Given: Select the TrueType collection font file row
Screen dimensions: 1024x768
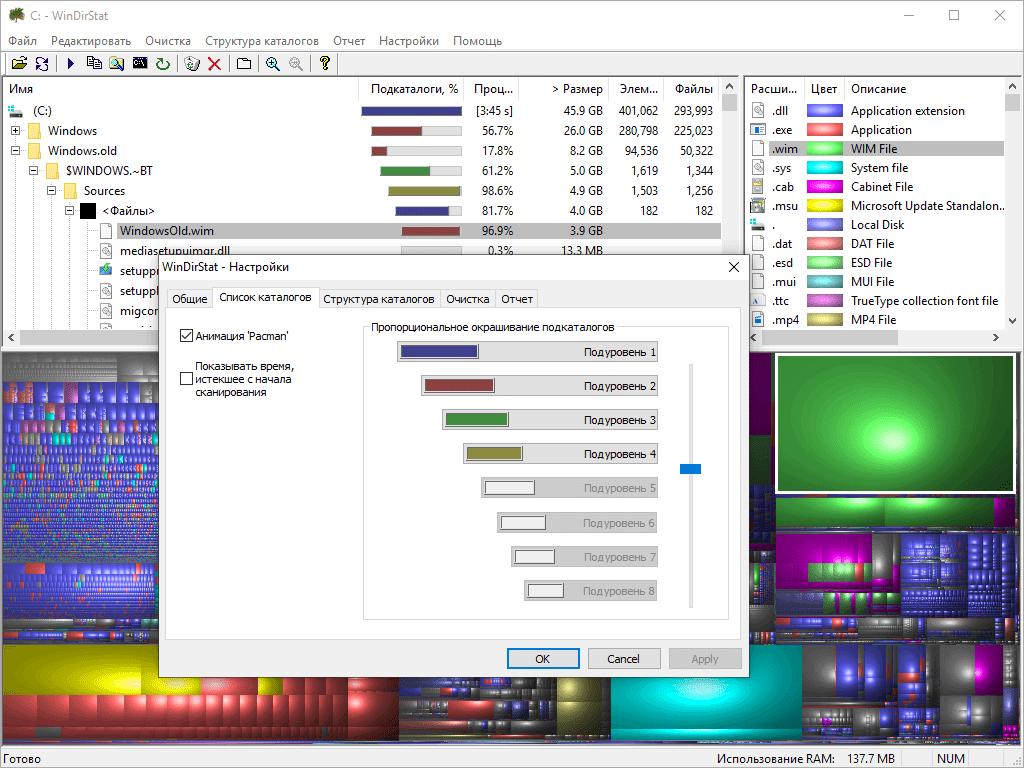Looking at the screenshot, I should pyautogui.click(x=877, y=300).
